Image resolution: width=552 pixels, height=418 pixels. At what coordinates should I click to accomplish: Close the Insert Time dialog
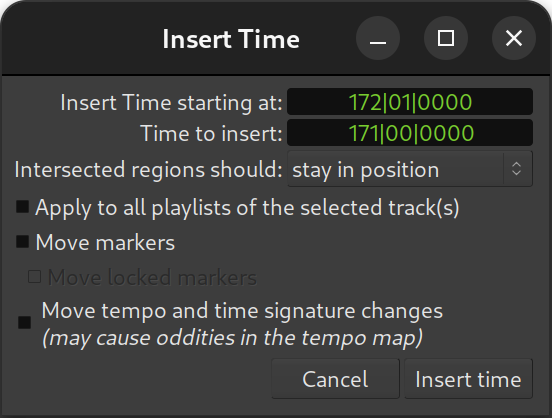tap(514, 38)
